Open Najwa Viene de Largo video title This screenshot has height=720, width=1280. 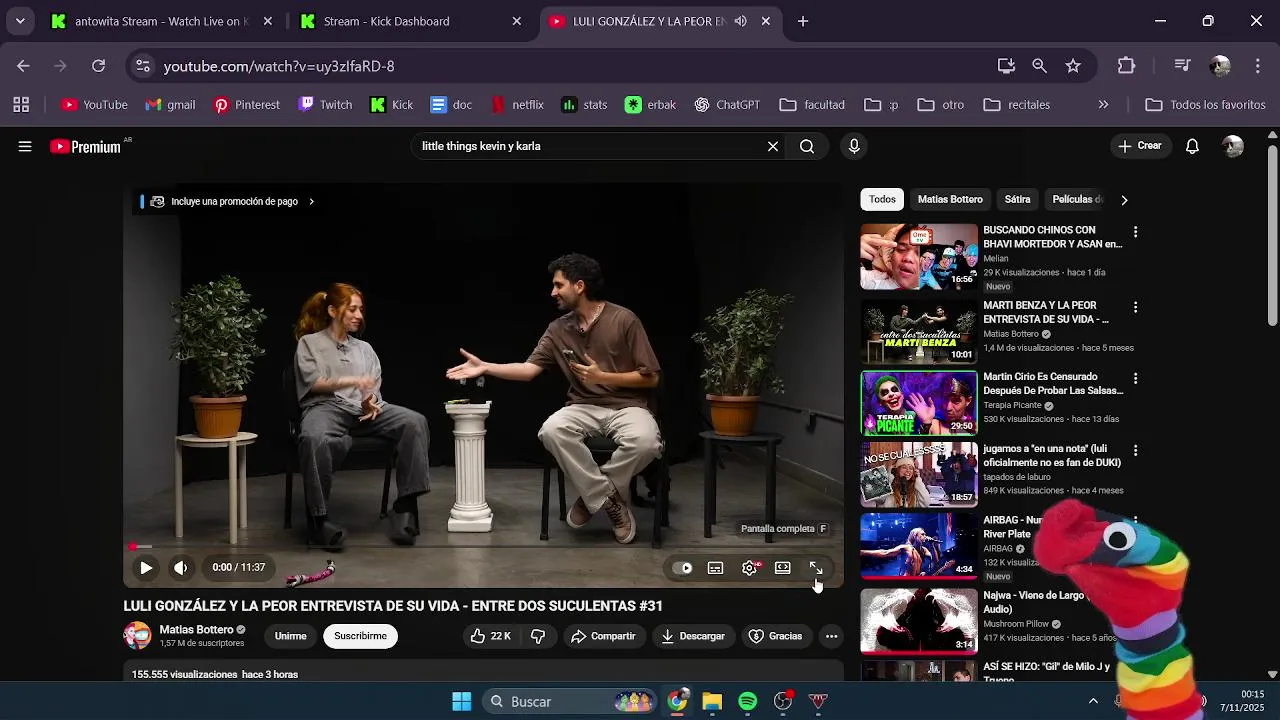(x=1034, y=602)
